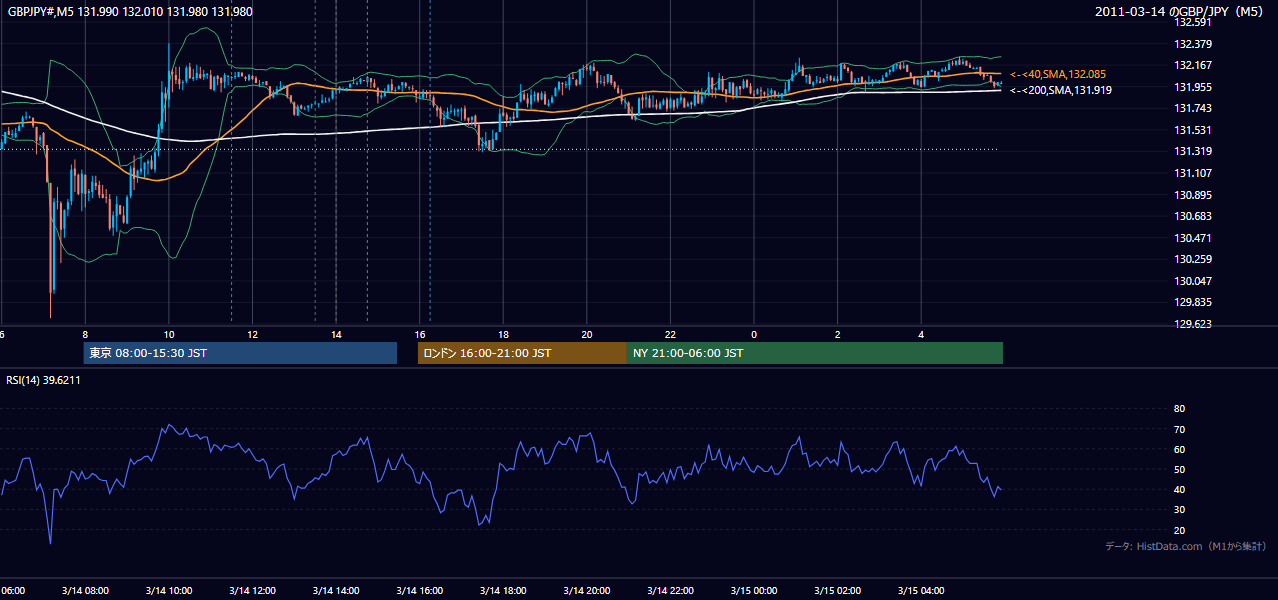
Task: Click hour label 2 under price chart
Action: [x=838, y=334]
